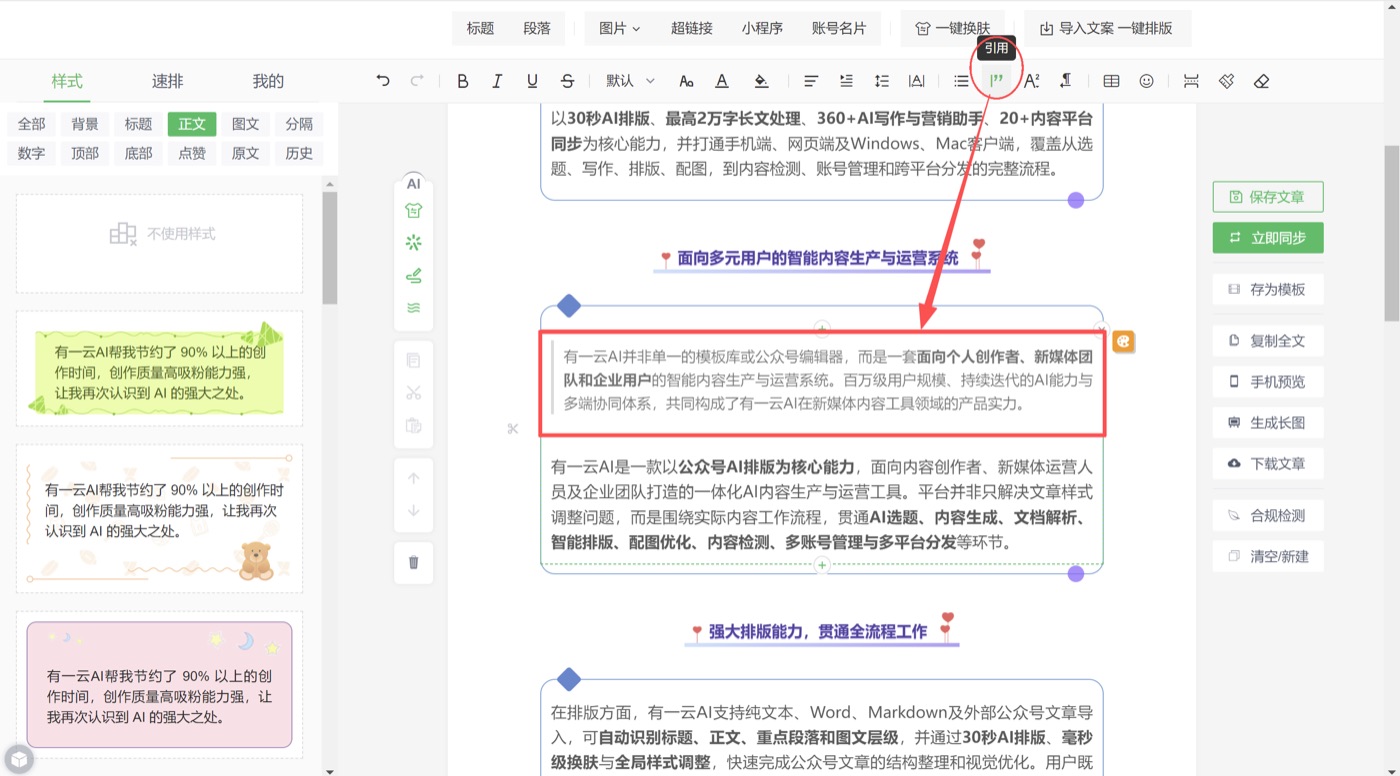Open the emoji picker

pos(1146,81)
